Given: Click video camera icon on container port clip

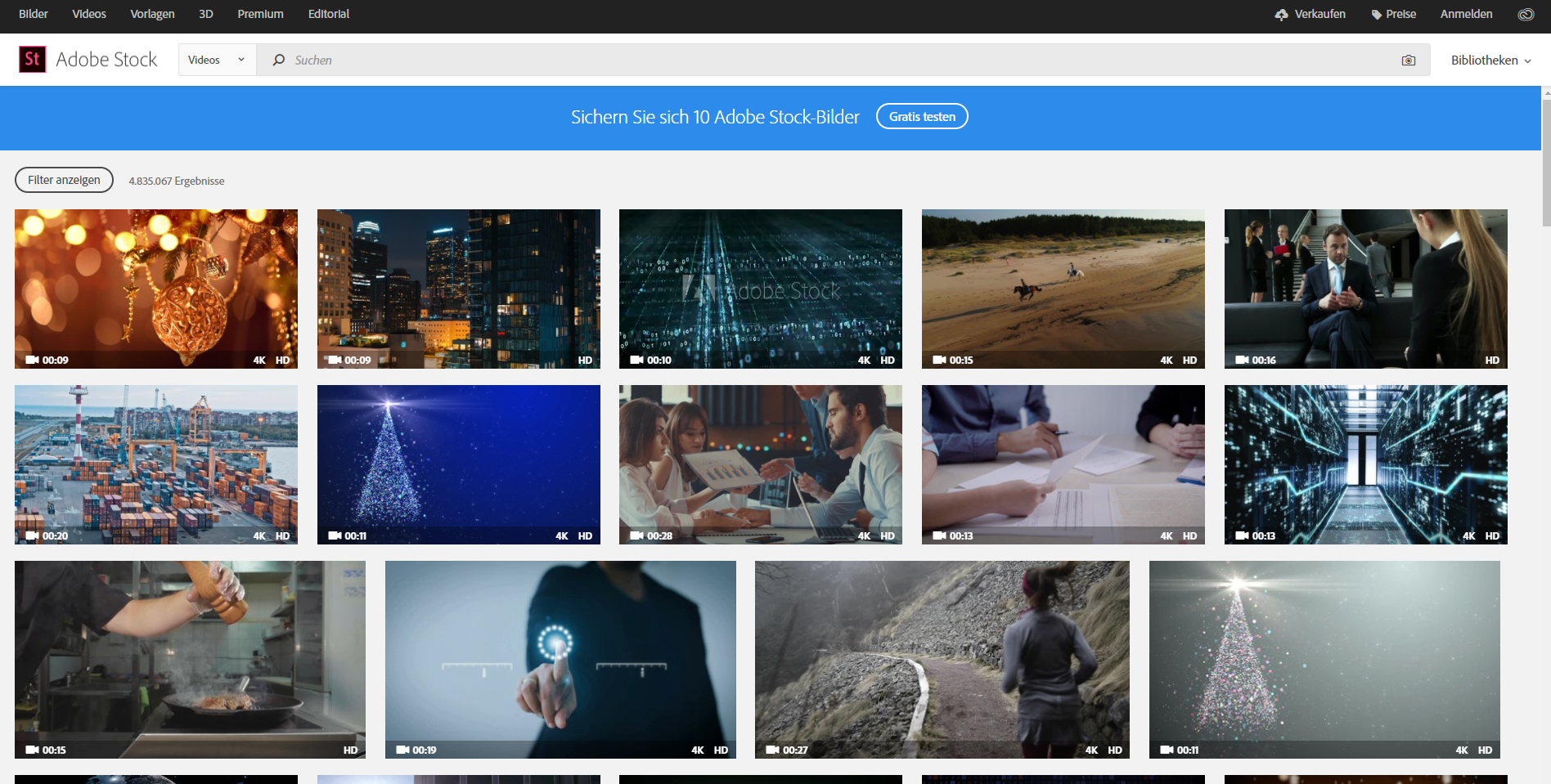Looking at the screenshot, I should click(33, 535).
